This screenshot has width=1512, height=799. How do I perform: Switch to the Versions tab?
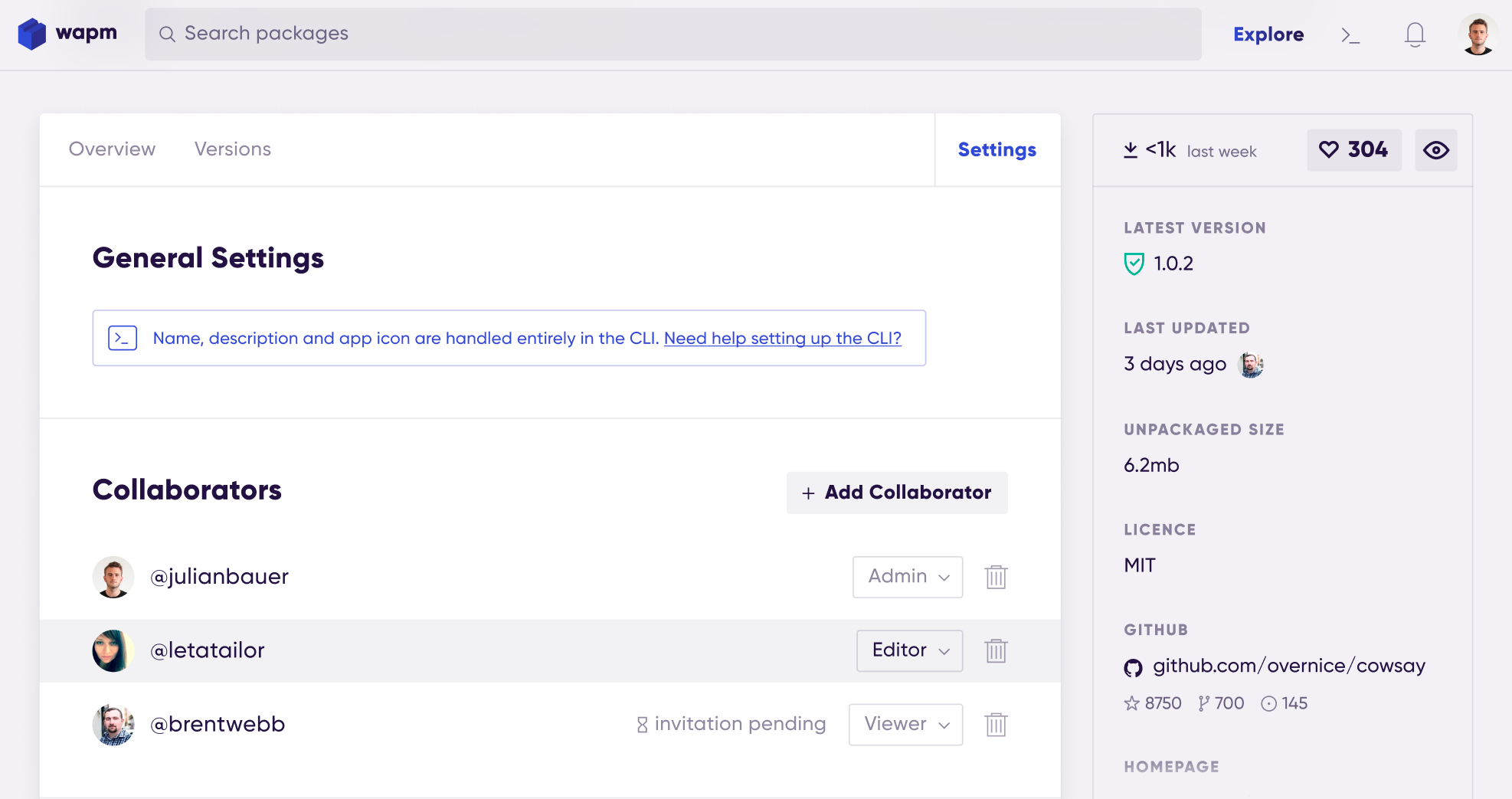(233, 149)
